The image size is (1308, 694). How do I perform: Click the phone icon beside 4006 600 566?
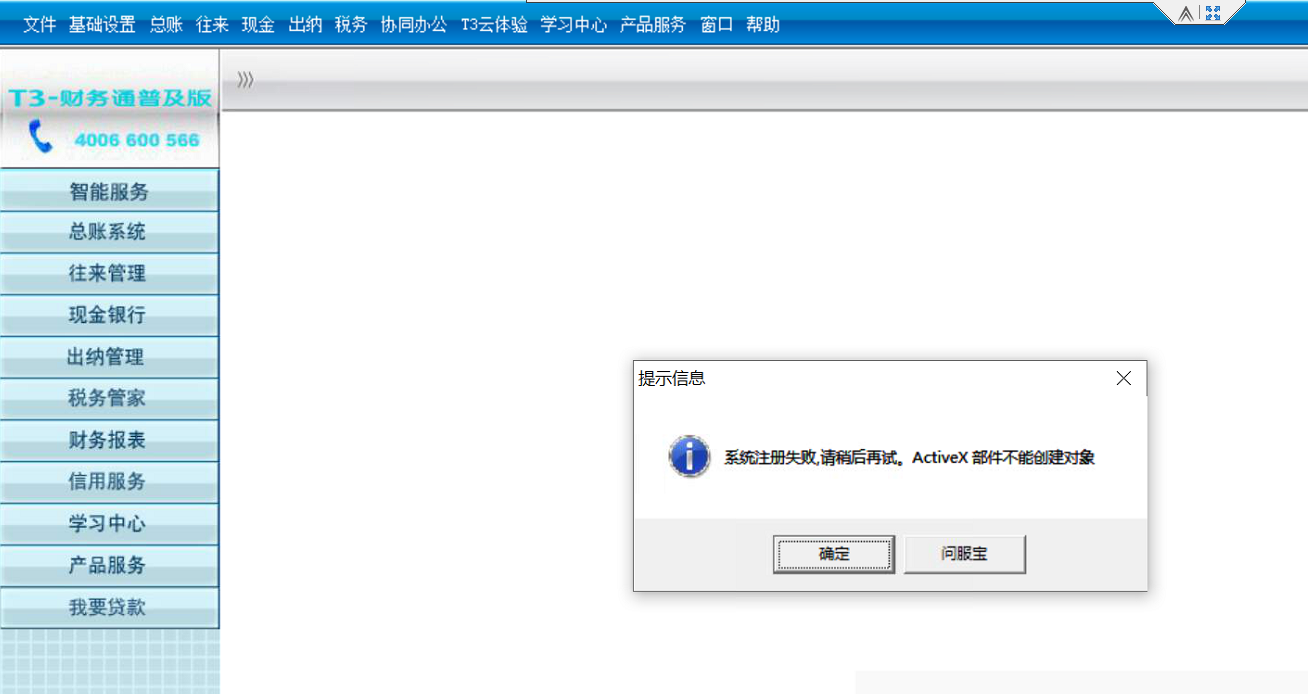tap(40, 137)
